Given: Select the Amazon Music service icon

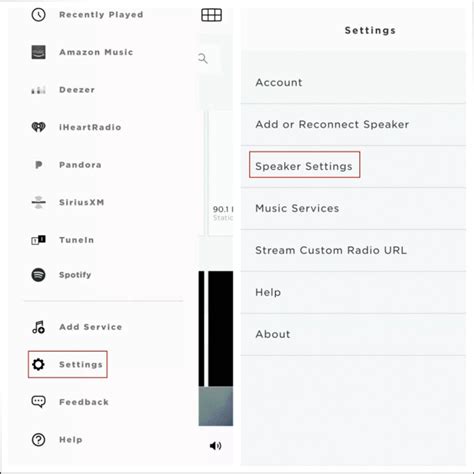Looking at the screenshot, I should [38, 52].
